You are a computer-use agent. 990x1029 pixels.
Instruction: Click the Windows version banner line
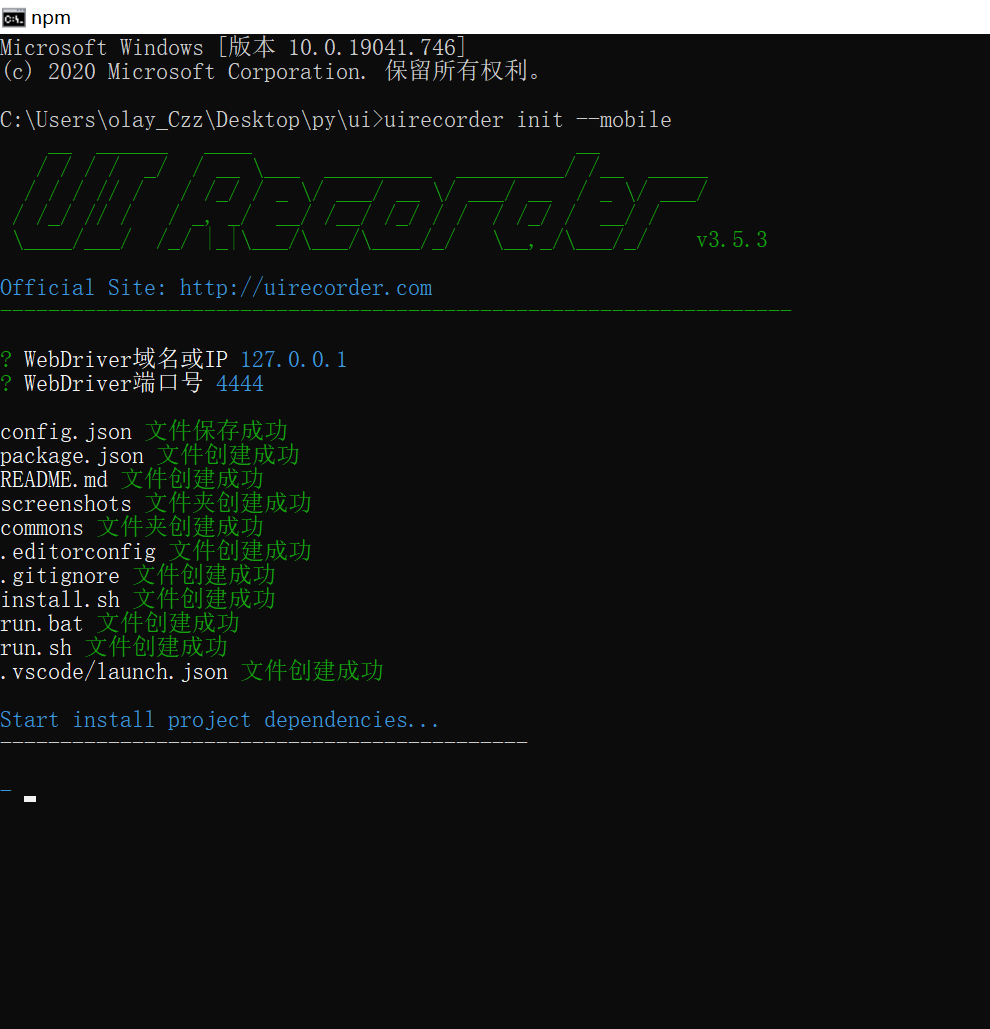[x=230, y=46]
